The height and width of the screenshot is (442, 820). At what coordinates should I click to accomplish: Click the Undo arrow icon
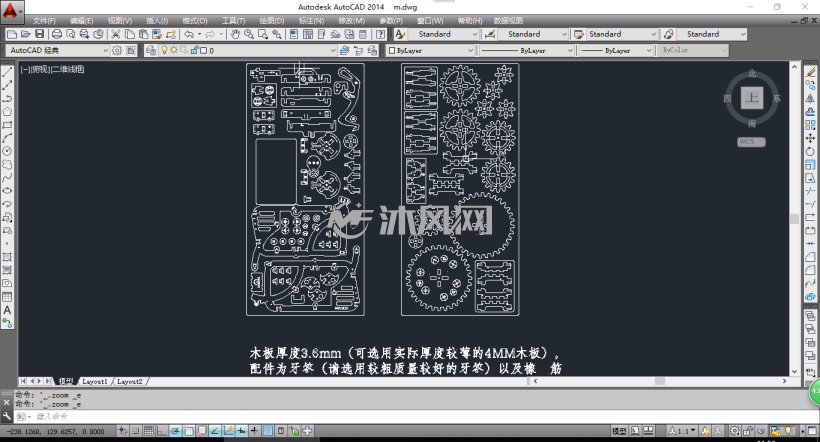[189, 34]
